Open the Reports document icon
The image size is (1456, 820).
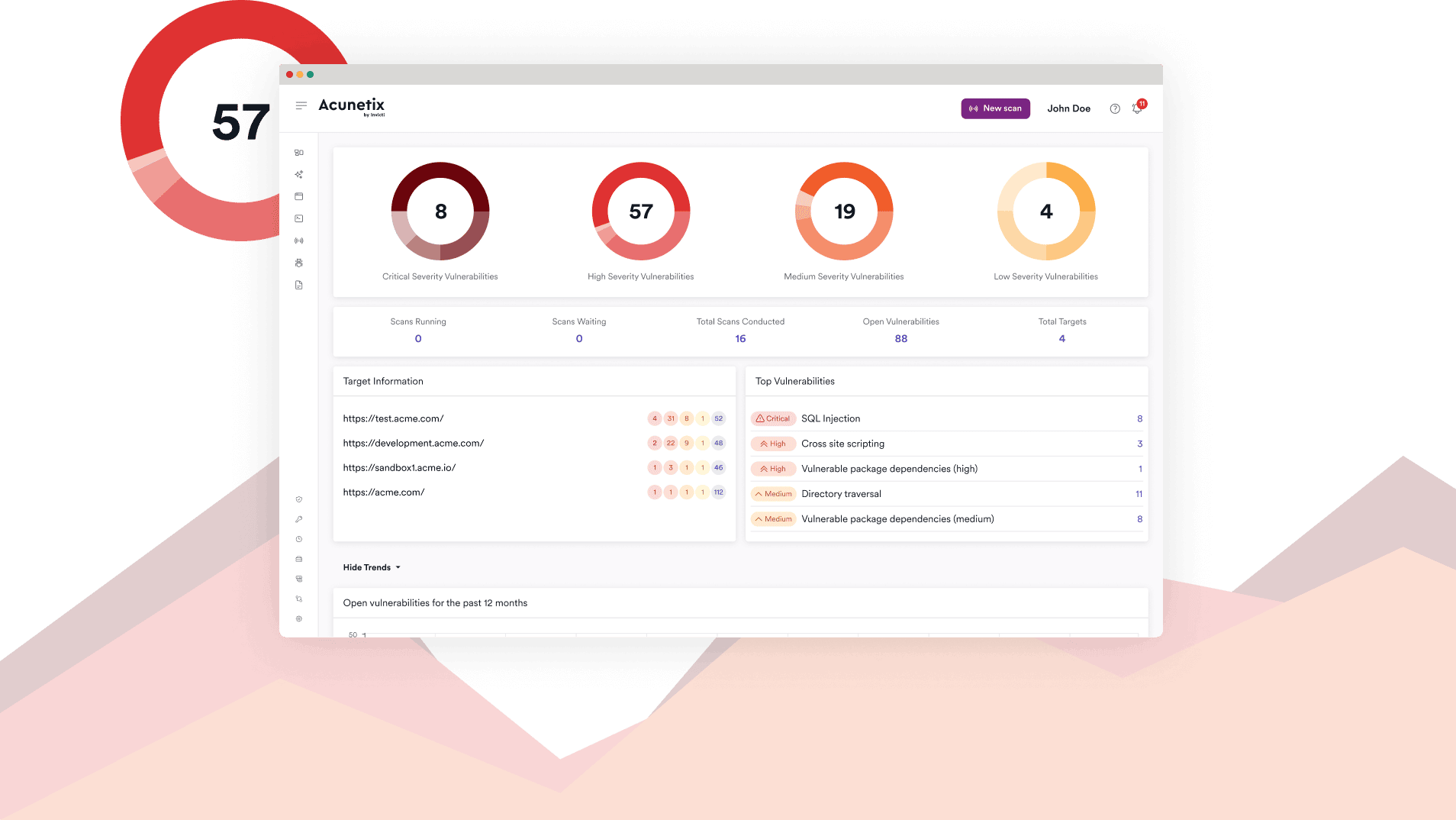click(x=298, y=284)
